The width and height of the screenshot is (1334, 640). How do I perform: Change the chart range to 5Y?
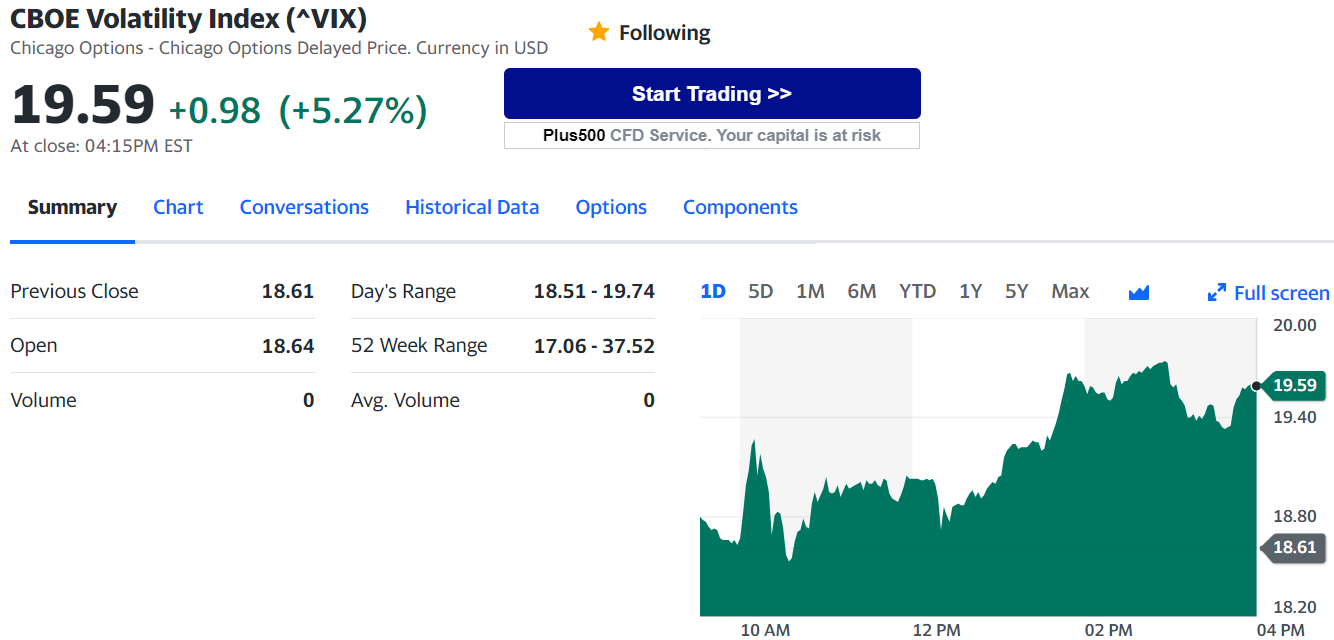(1016, 291)
